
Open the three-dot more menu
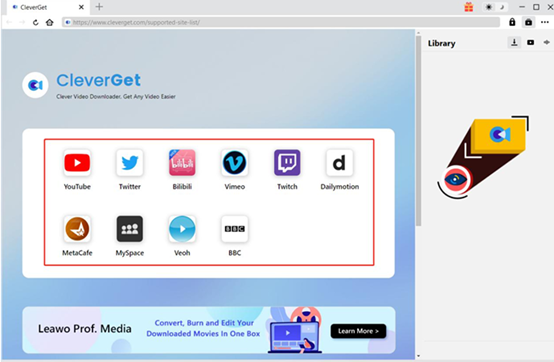545,22
